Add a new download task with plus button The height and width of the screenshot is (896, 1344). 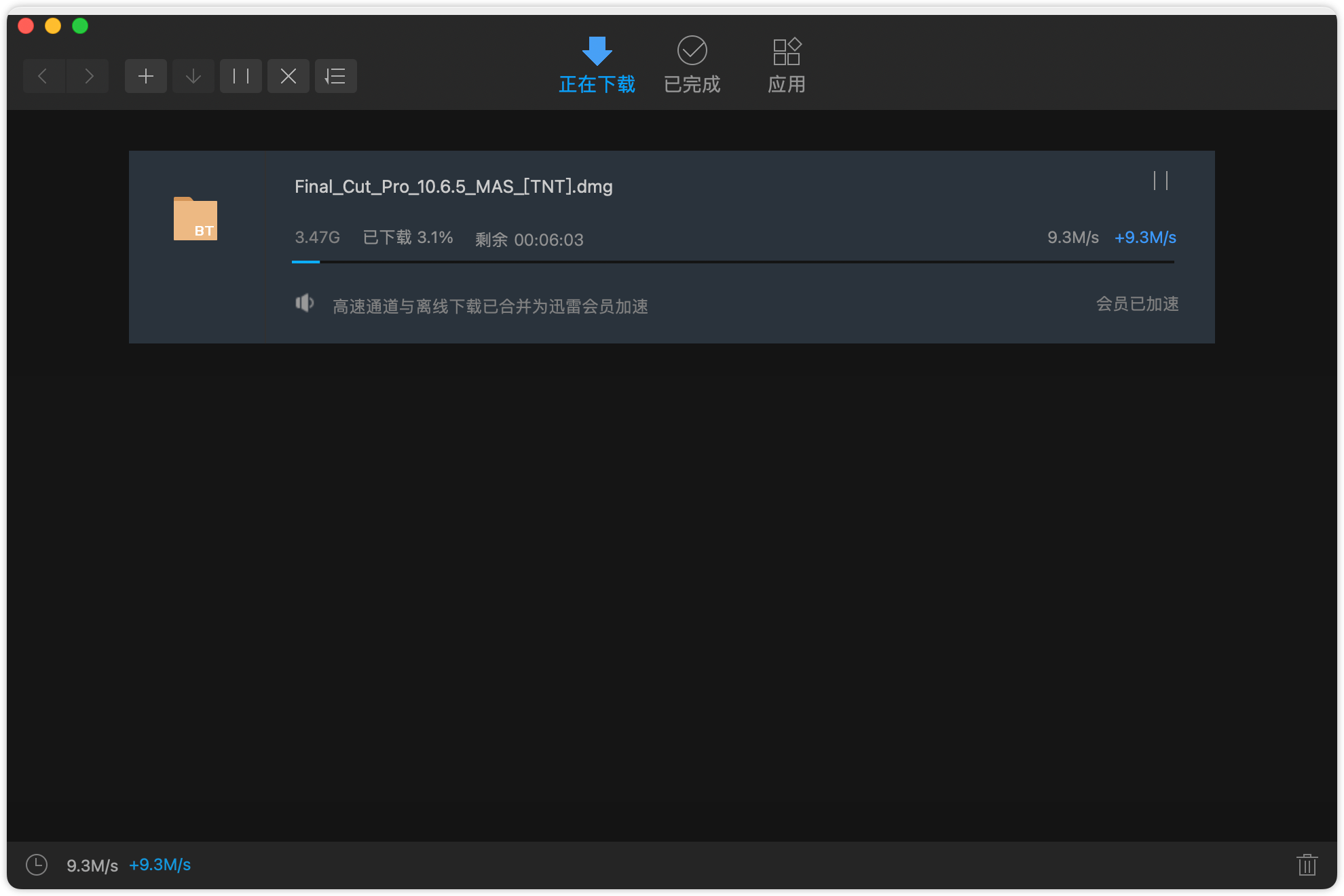point(146,76)
